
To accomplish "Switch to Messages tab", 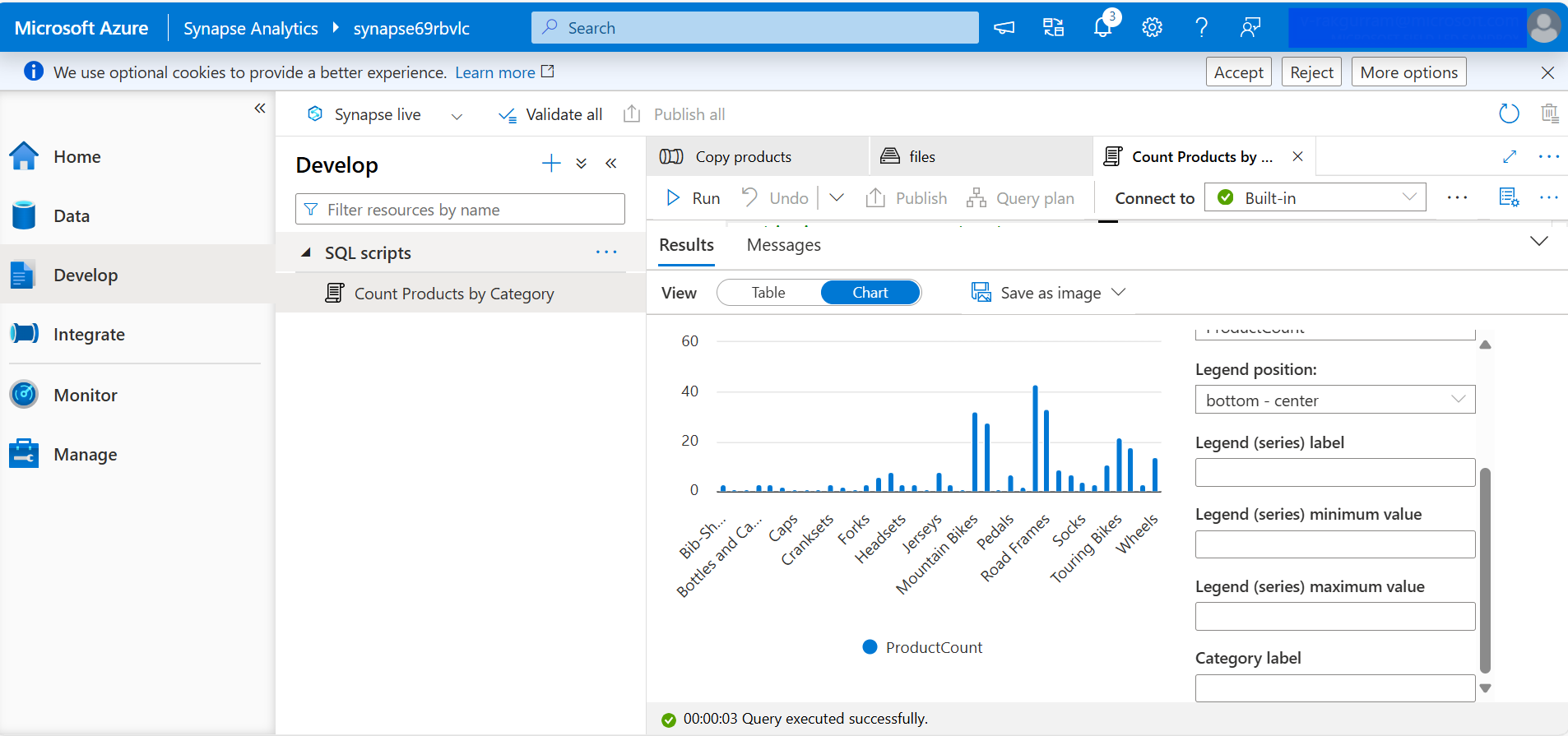I will pyautogui.click(x=783, y=245).
